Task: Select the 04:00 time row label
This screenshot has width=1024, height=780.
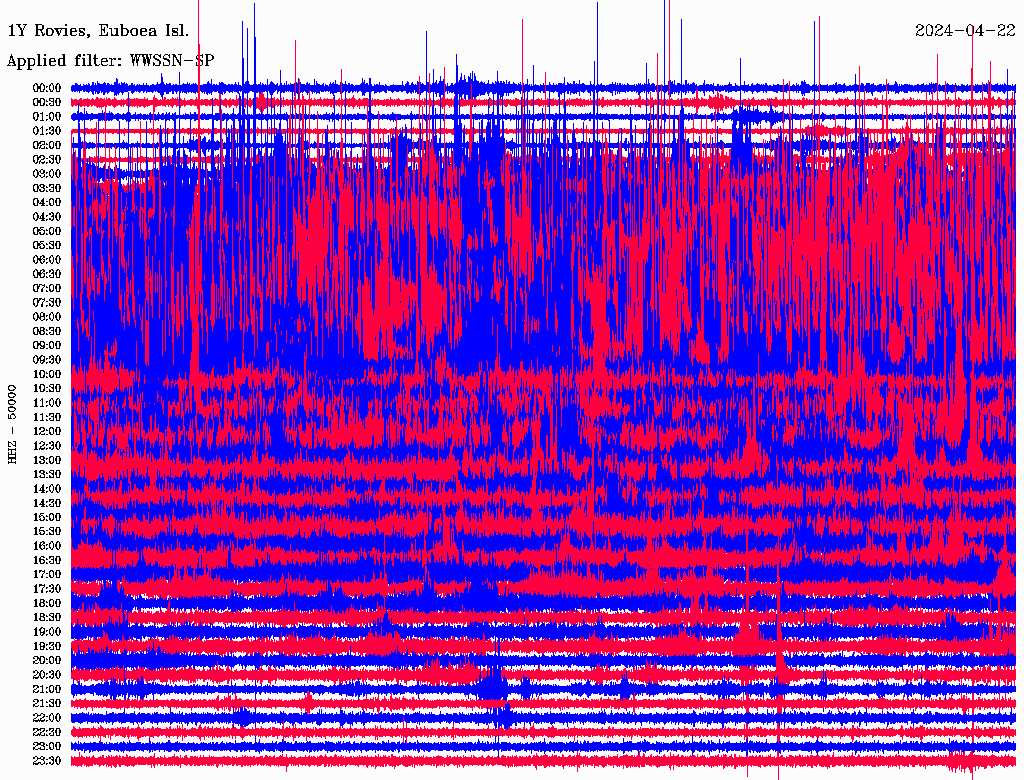Action: click(x=47, y=202)
